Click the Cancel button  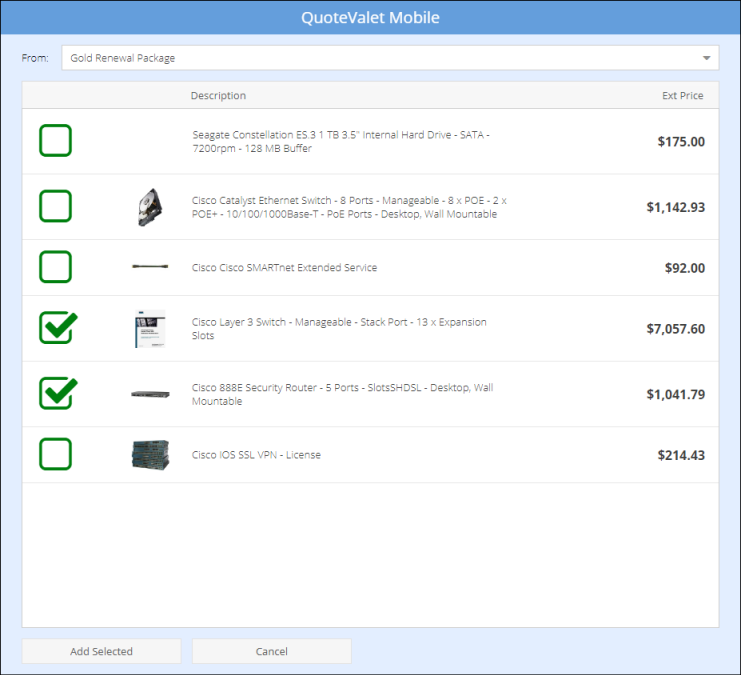click(x=271, y=651)
